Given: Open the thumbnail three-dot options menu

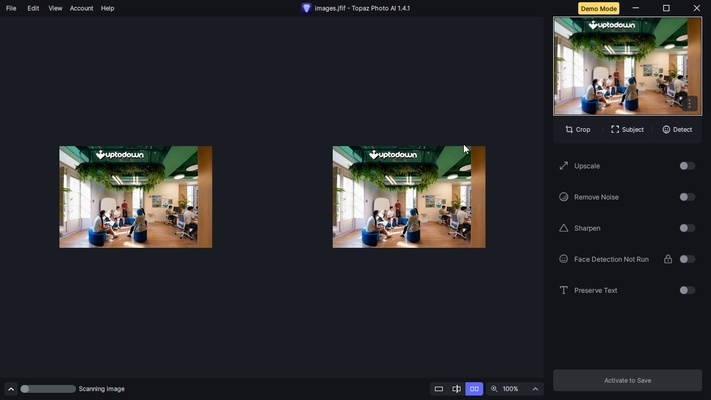Looking at the screenshot, I should coord(690,103).
